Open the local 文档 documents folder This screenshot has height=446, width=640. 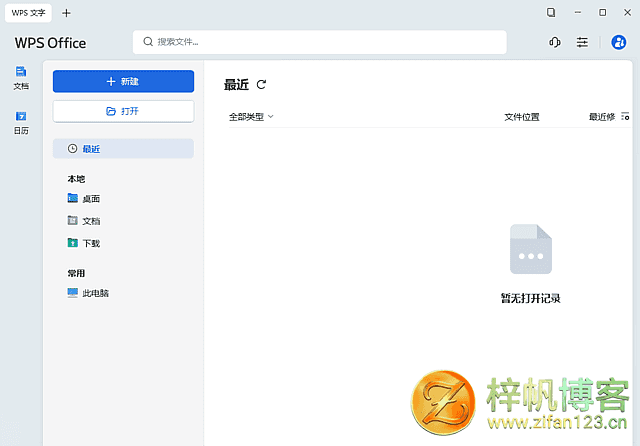84,221
